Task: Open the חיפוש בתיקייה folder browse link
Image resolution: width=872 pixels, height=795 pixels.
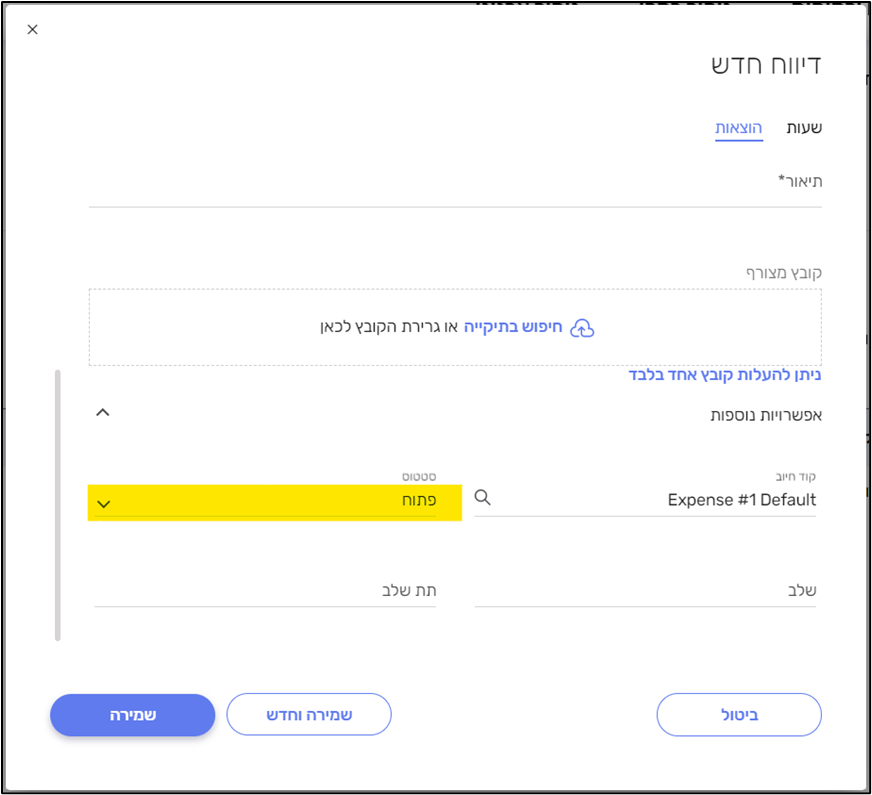Action: tap(513, 327)
